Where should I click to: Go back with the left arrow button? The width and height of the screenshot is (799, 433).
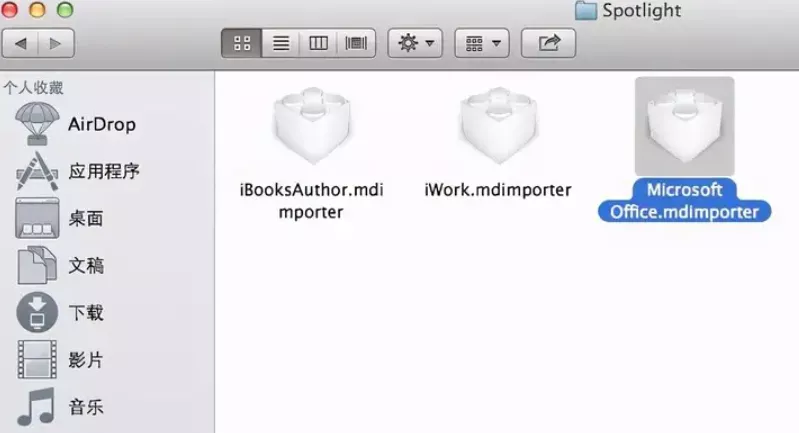(20, 43)
